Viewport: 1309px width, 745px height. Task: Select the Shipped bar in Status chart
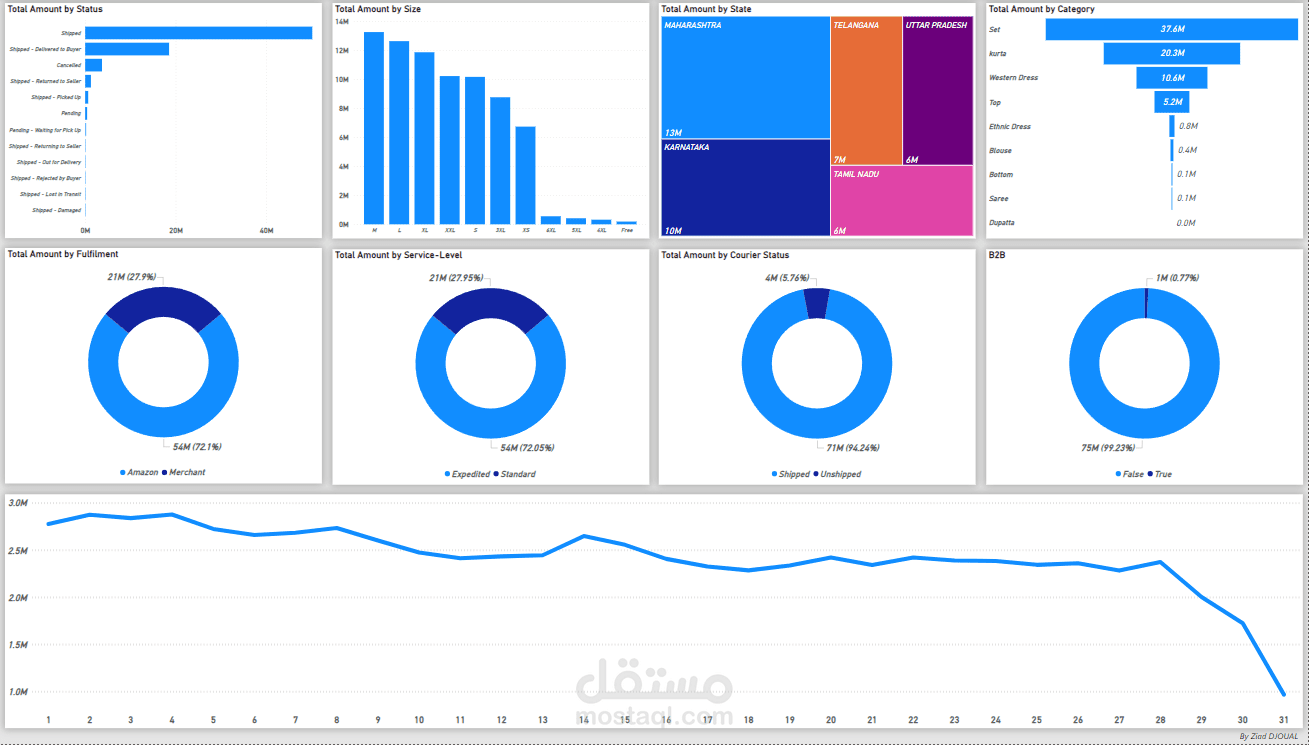pyautogui.click(x=197, y=31)
